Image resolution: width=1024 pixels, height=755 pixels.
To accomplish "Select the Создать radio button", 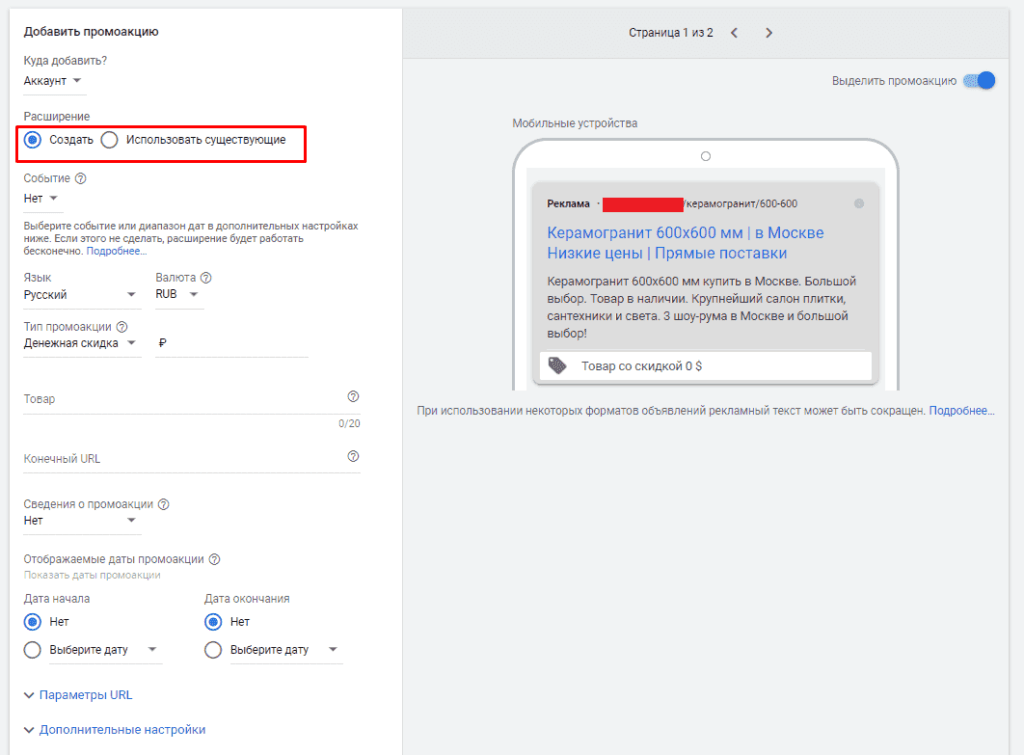I will [32, 140].
